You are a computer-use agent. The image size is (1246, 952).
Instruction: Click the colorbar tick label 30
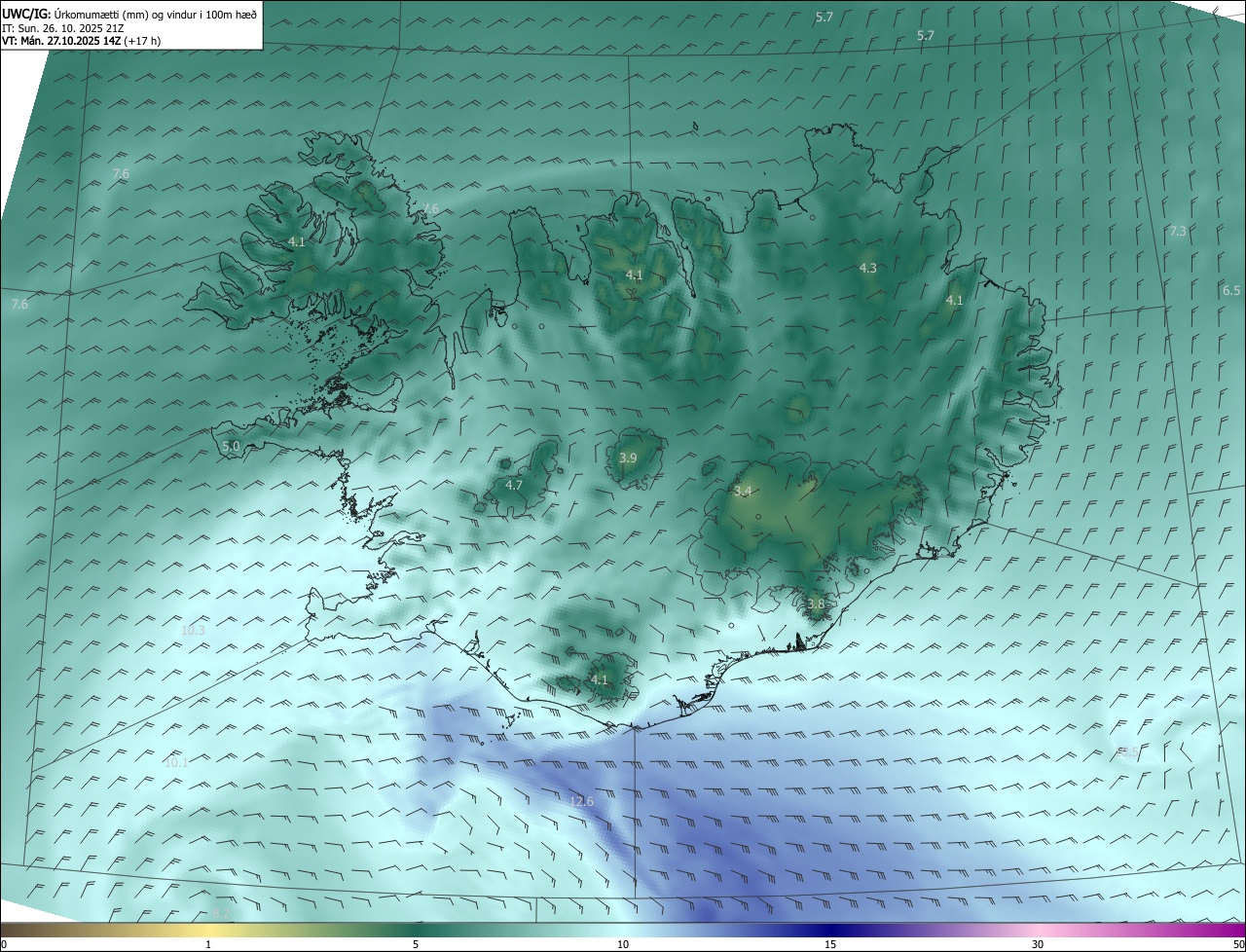click(1038, 944)
